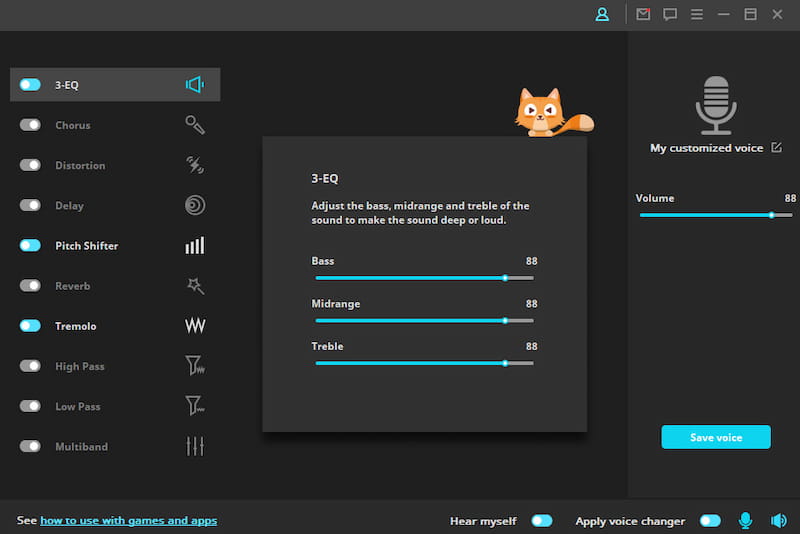Click the Treble value 88
The image size is (800, 534).
[532, 346]
